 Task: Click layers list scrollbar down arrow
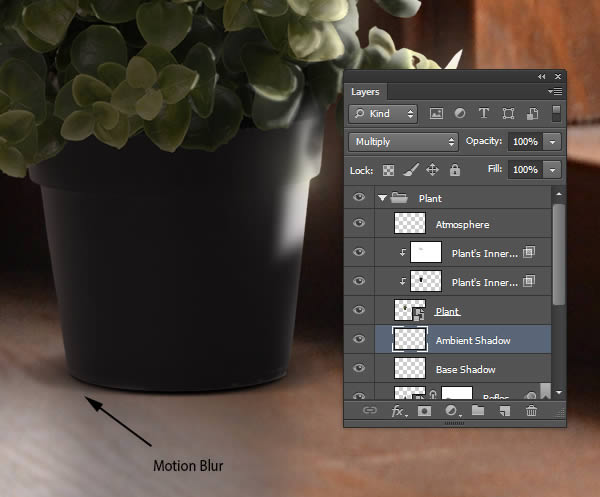pyautogui.click(x=559, y=393)
